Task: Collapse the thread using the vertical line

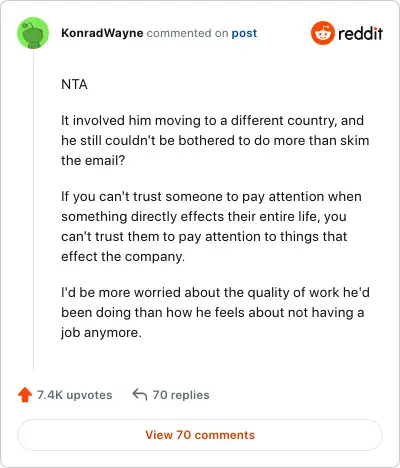Action: 33,209
